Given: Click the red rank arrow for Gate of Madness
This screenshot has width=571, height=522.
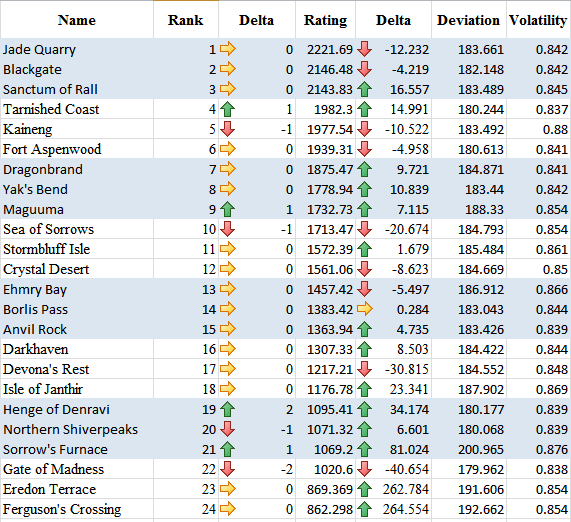Looking at the screenshot, I should pos(228,469).
